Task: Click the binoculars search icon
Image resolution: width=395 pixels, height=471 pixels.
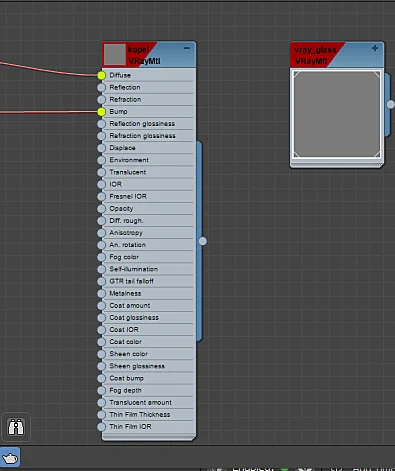Action: point(16,427)
